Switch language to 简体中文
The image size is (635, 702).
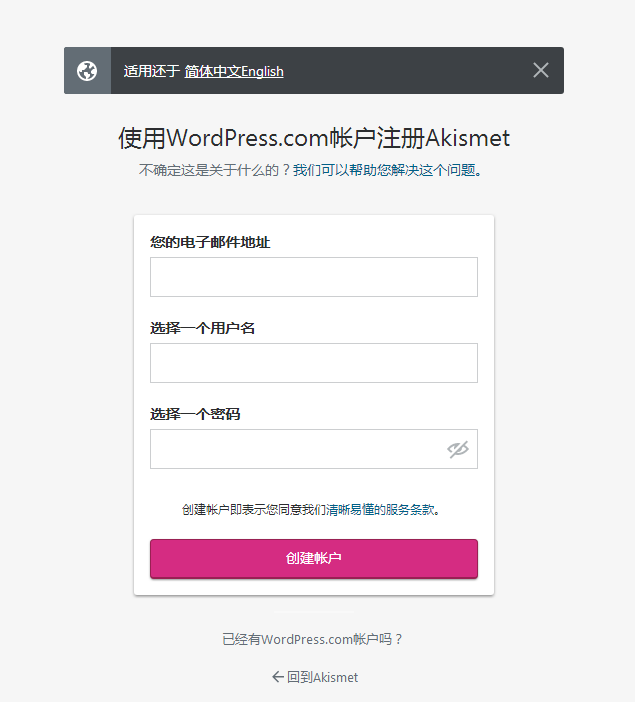[212, 71]
